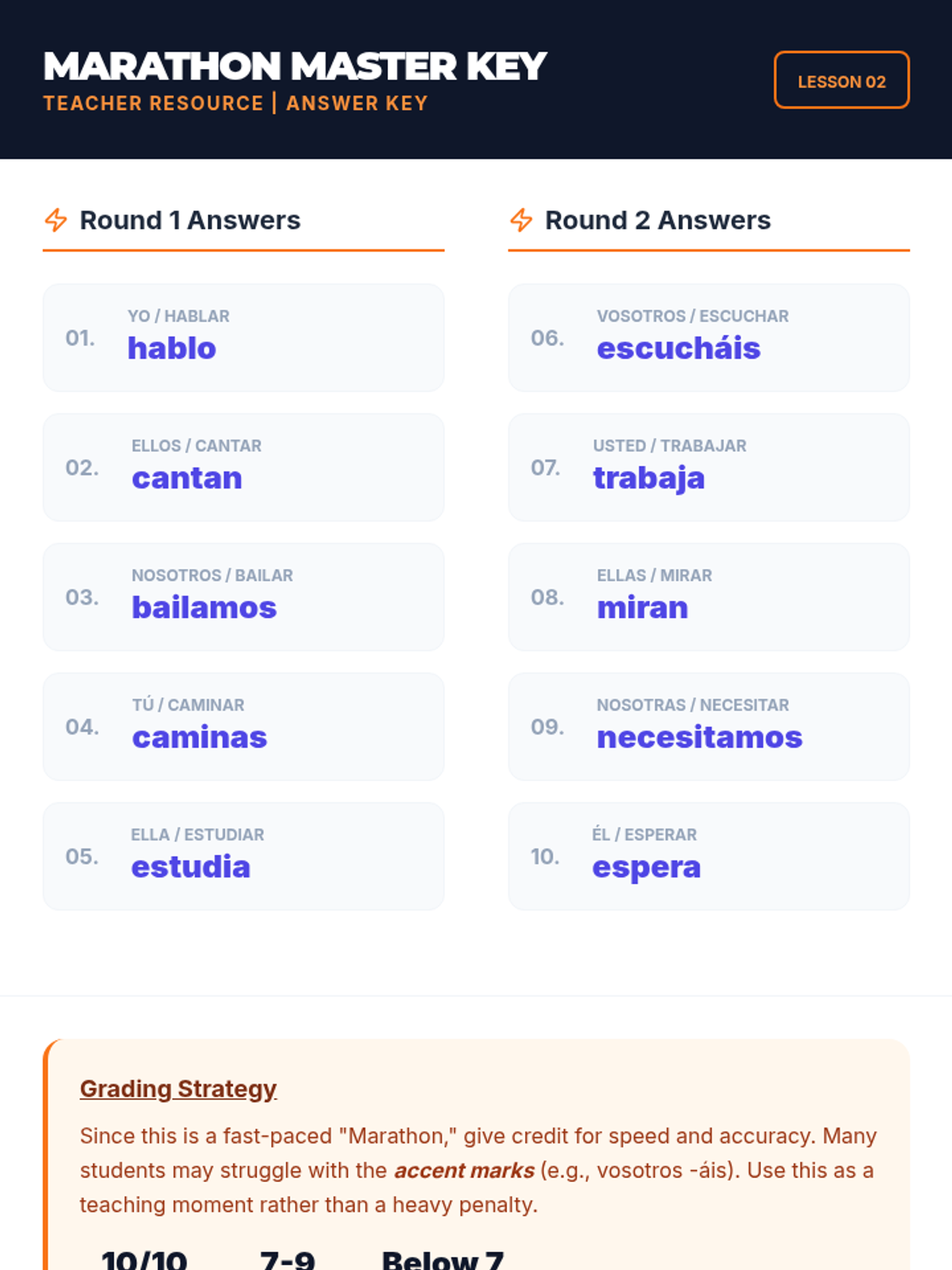The height and width of the screenshot is (1270, 952).
Task: Click the lightning icon beside Round 1 Answers
Action: (56, 220)
